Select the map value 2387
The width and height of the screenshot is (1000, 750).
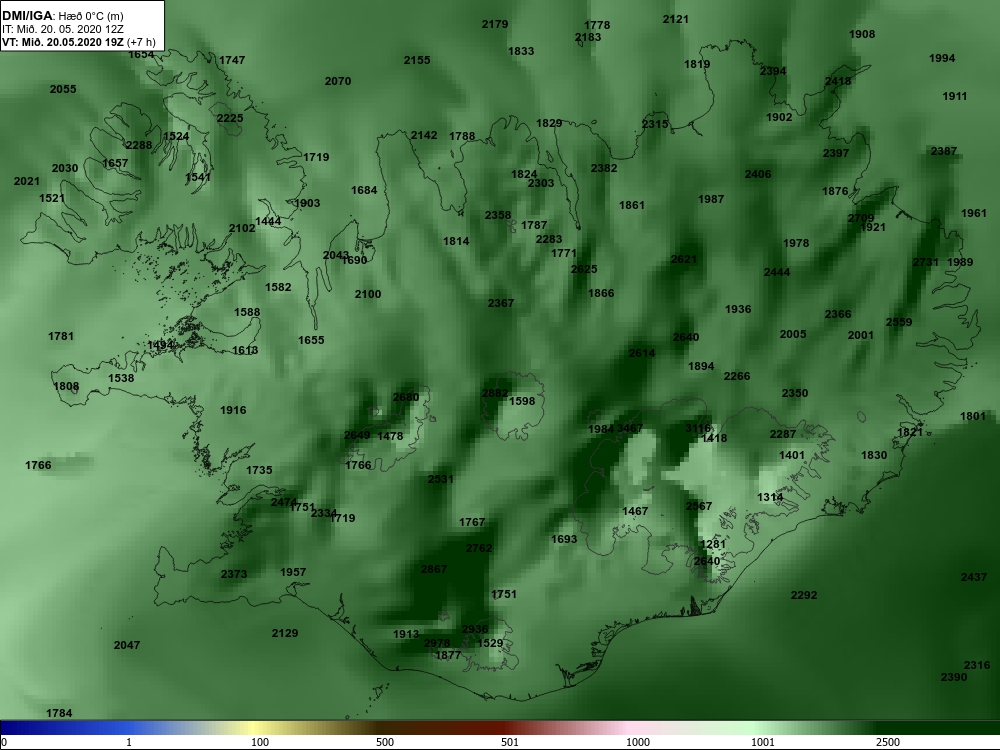[943, 151]
